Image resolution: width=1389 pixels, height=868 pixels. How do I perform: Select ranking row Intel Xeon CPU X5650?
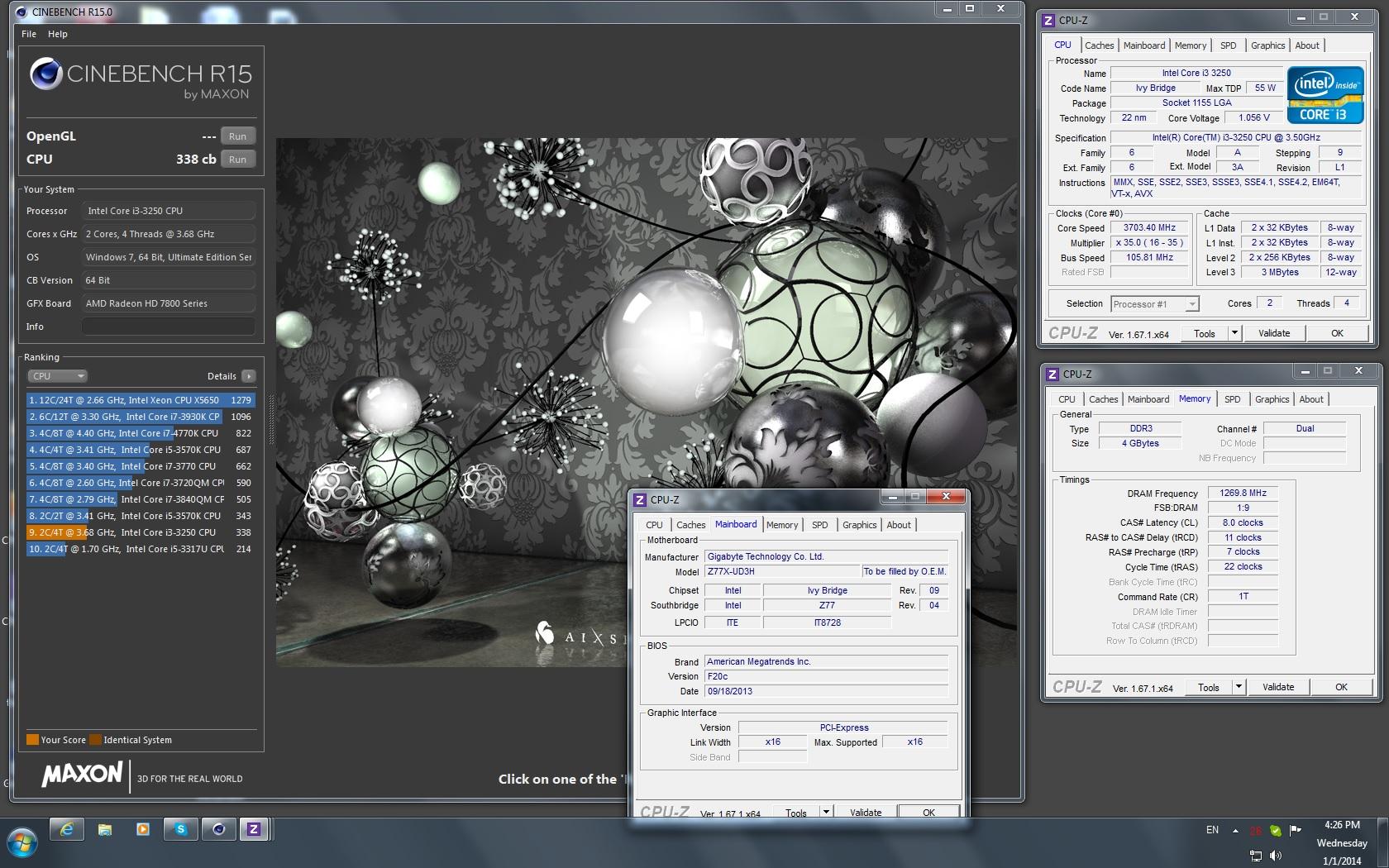tap(141, 400)
